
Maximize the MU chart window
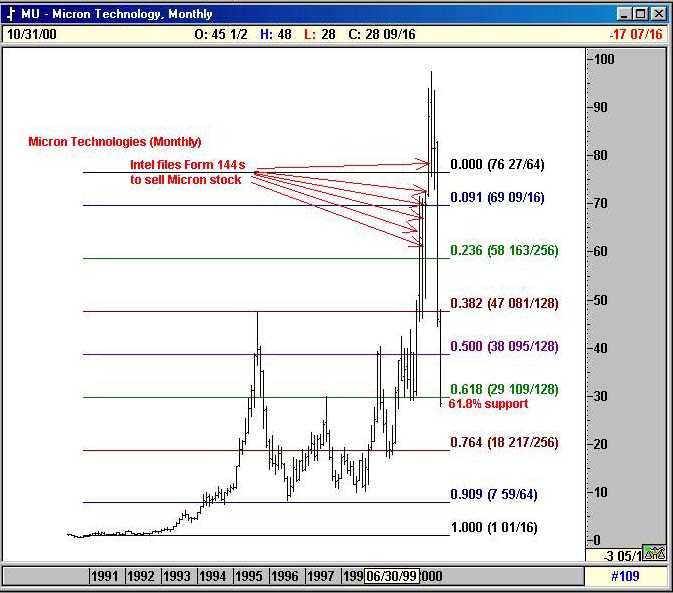(x=640, y=14)
